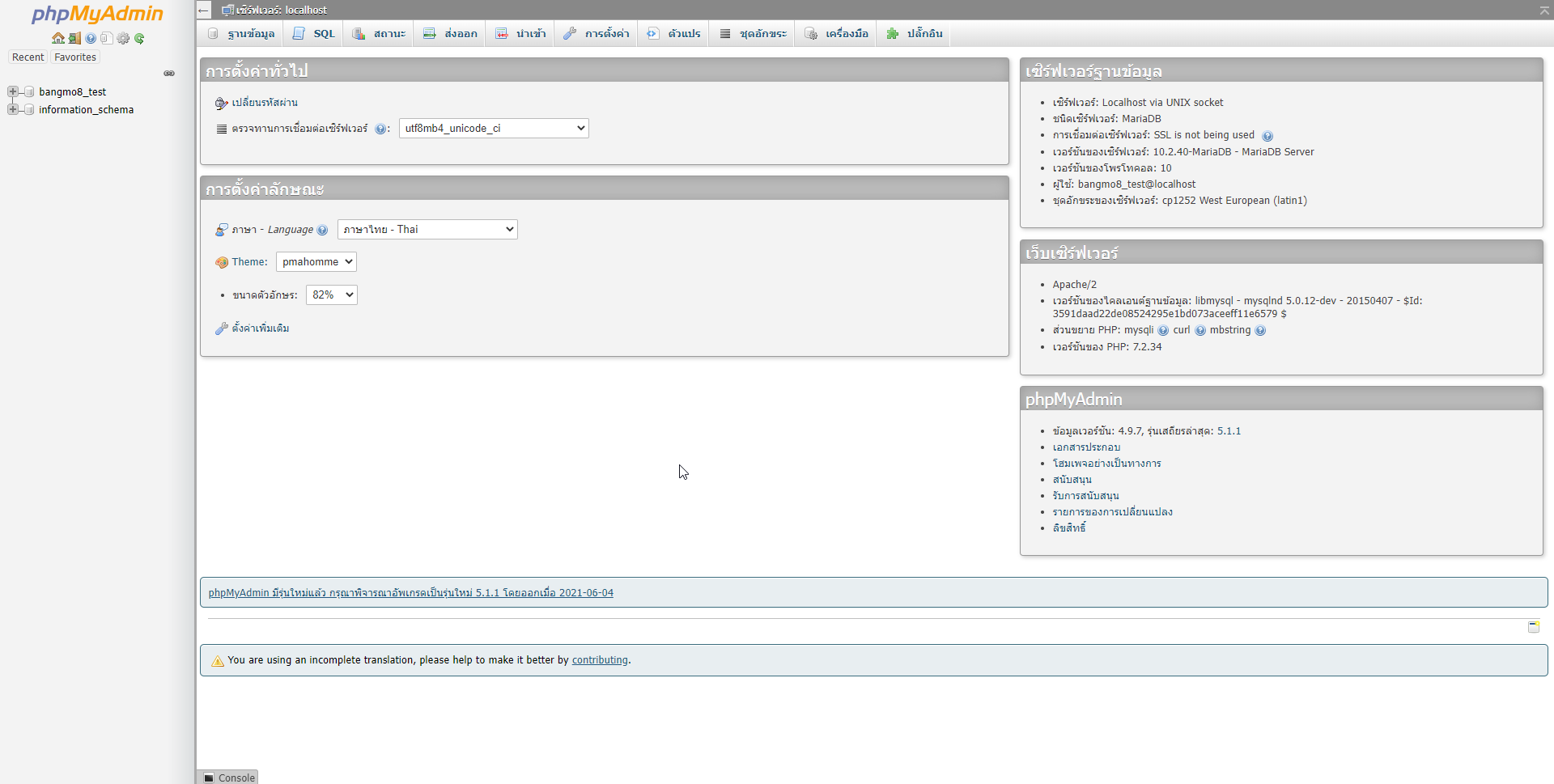The image size is (1554, 784).
Task: Open phpMyAdmin documentation question-mark icon in sidebar
Action: 91,38
